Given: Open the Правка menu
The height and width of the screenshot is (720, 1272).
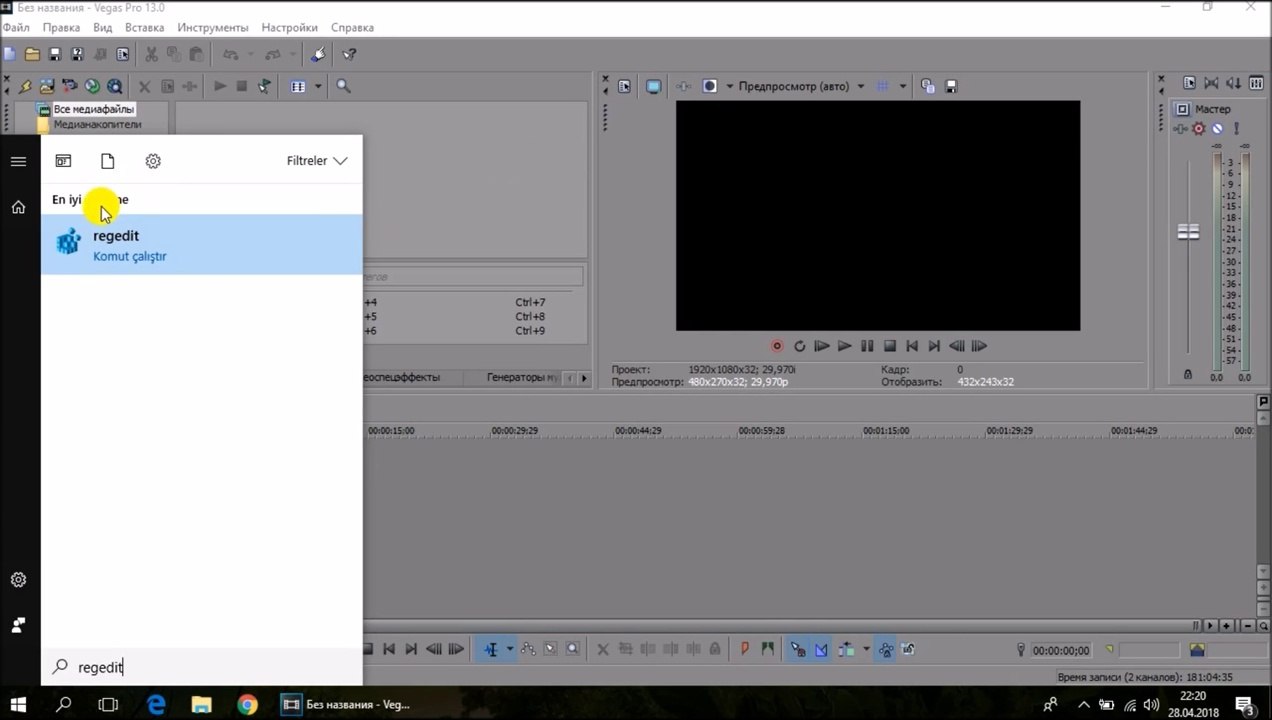Looking at the screenshot, I should (61, 28).
